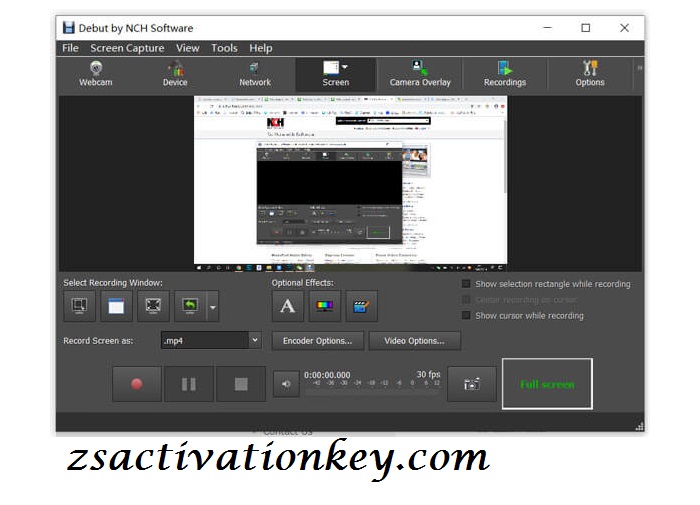Open the color adjustments effect
This screenshot has height=505, width=700.
click(x=325, y=306)
